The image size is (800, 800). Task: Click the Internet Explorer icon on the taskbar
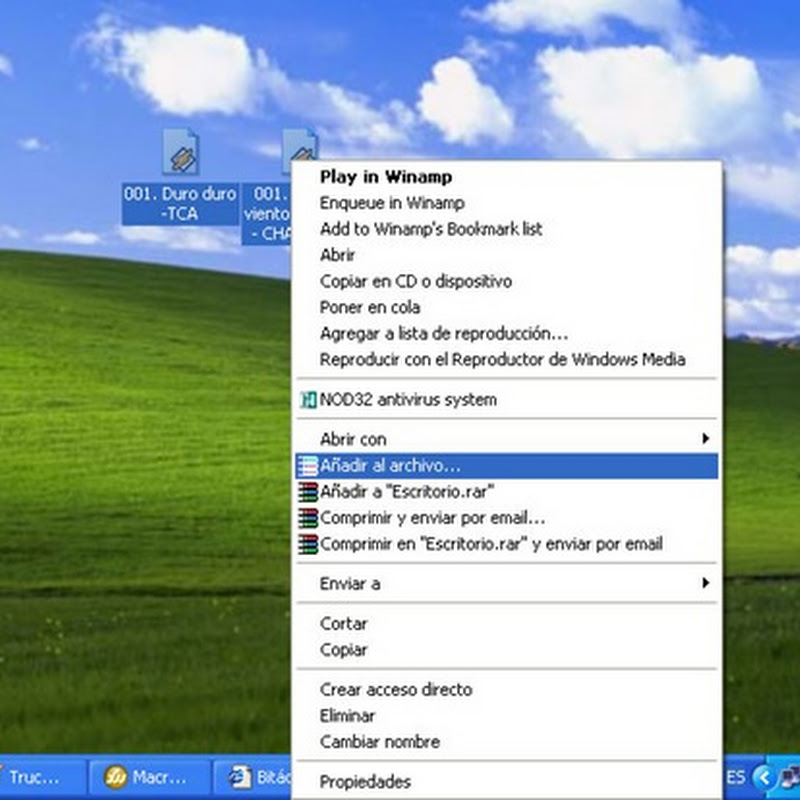tap(240, 777)
